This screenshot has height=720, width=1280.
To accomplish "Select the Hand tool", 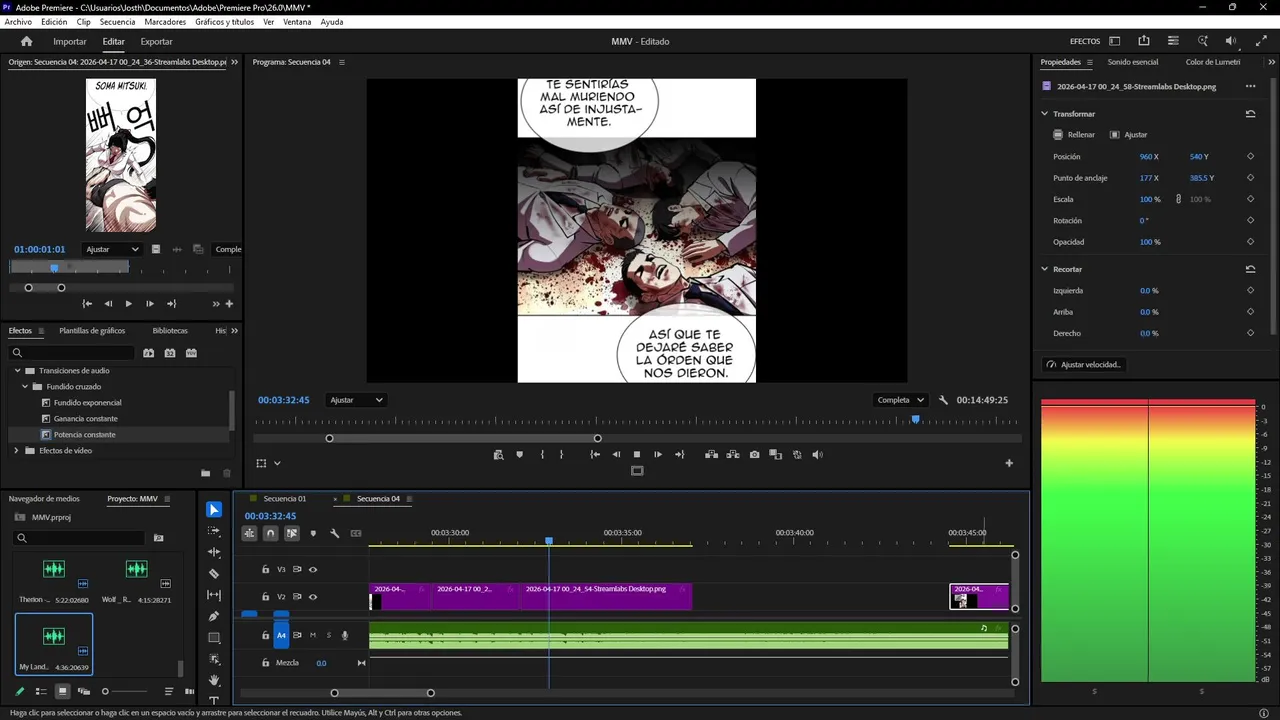I will tap(214, 680).
